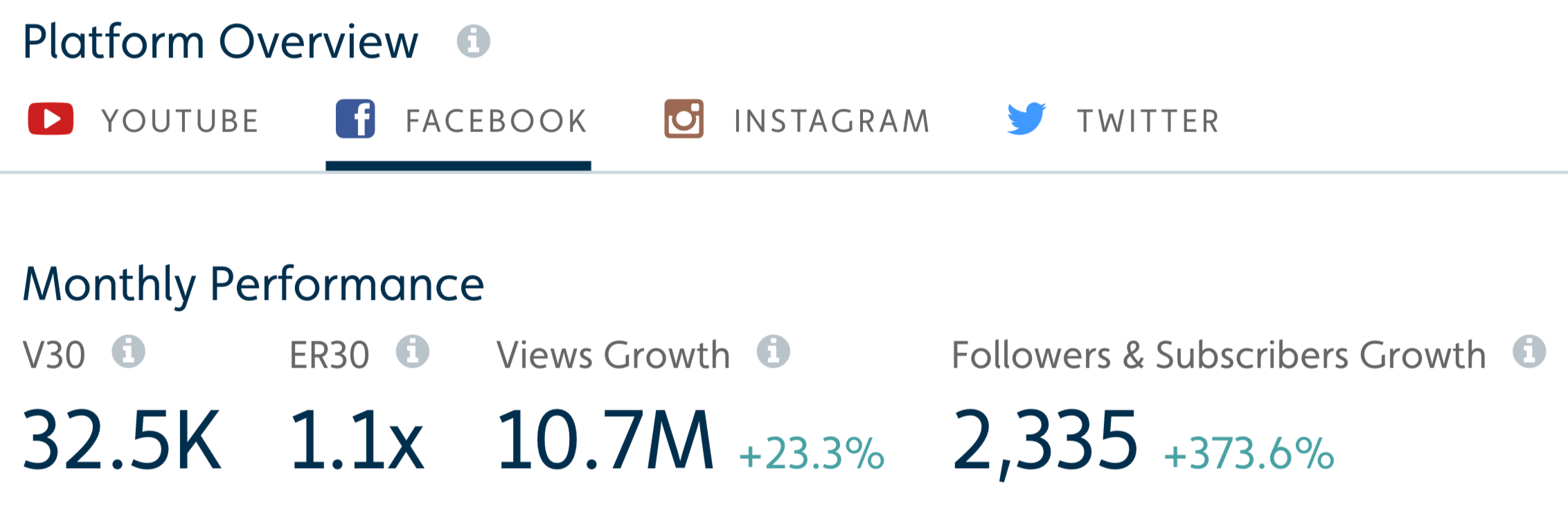The height and width of the screenshot is (511, 1568).
Task: Switch to the YOUTUBE tab
Action: click(x=144, y=120)
